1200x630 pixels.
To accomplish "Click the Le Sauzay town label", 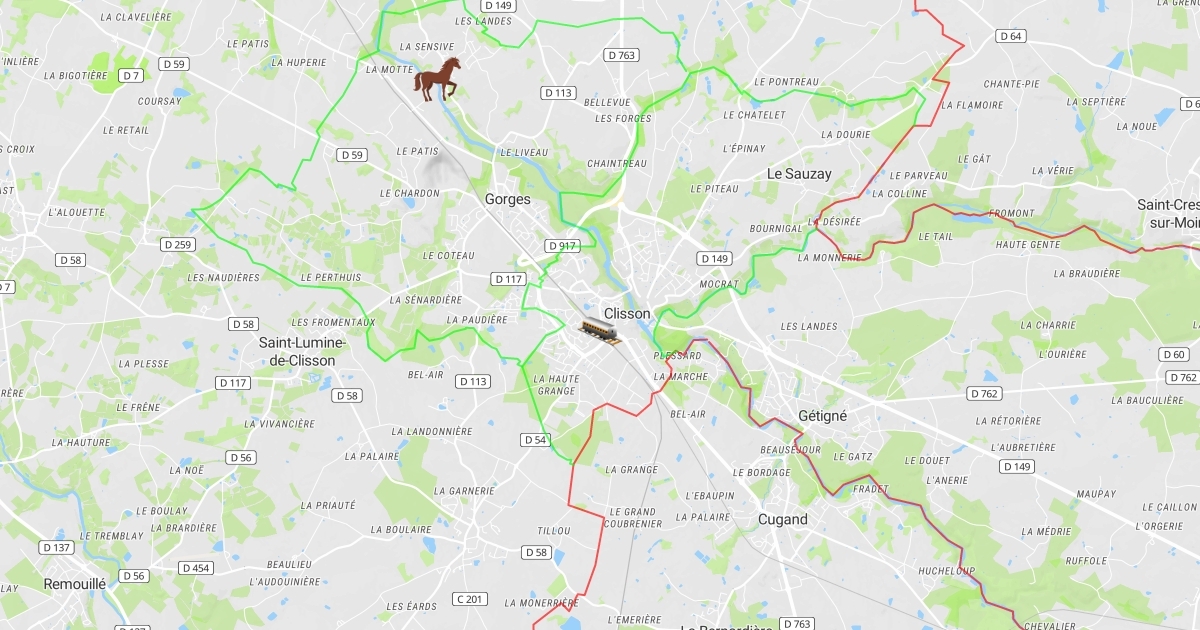I will click(799, 173).
